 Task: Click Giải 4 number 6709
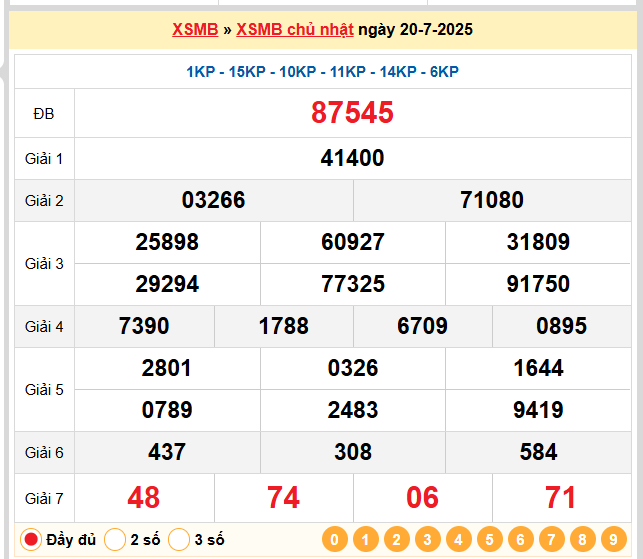click(x=423, y=326)
